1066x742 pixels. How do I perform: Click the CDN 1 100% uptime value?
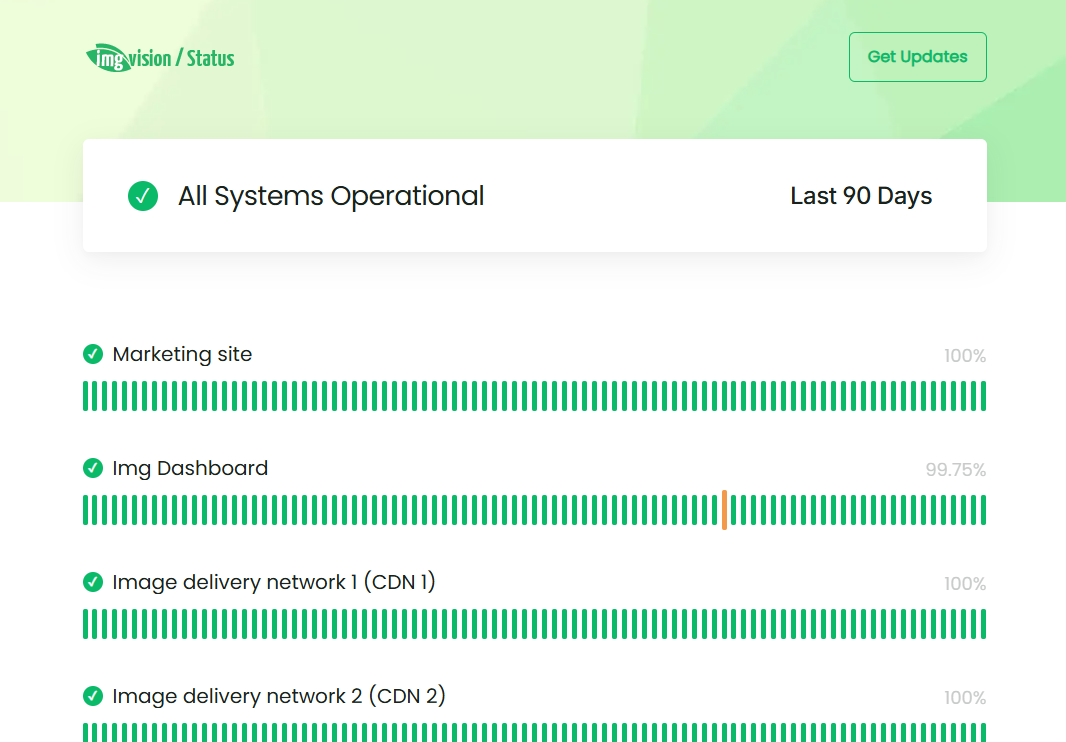[965, 584]
